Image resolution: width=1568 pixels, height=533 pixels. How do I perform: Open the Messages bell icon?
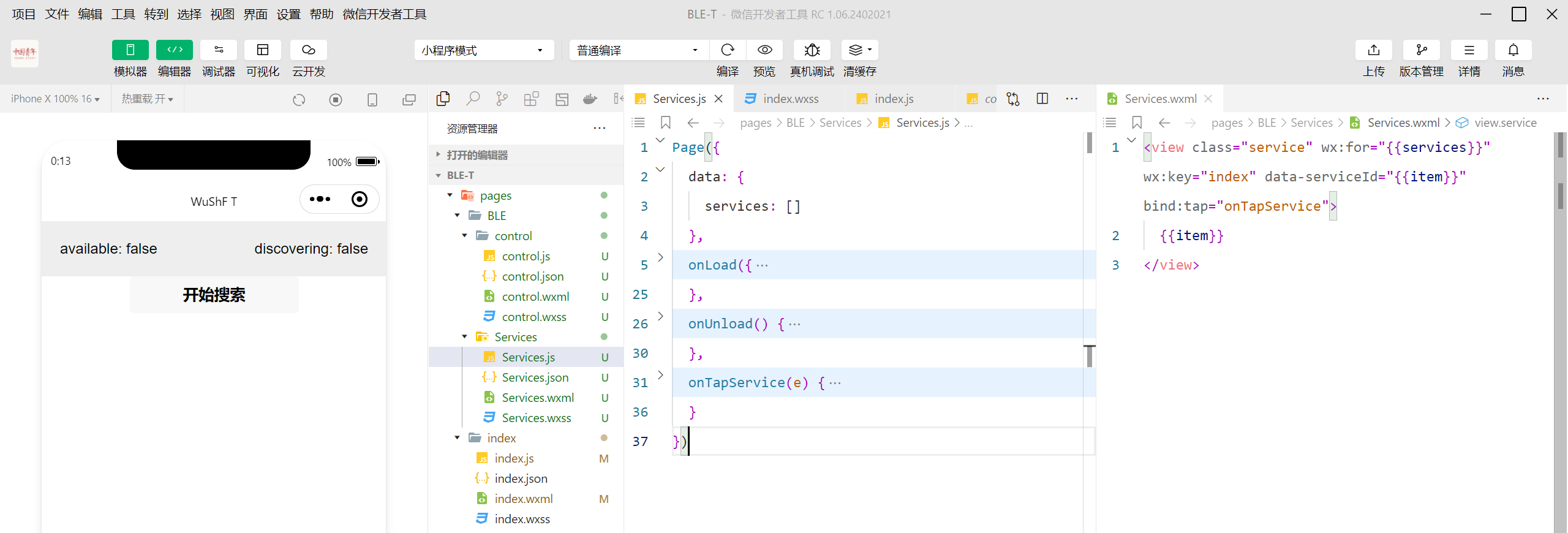click(1513, 50)
